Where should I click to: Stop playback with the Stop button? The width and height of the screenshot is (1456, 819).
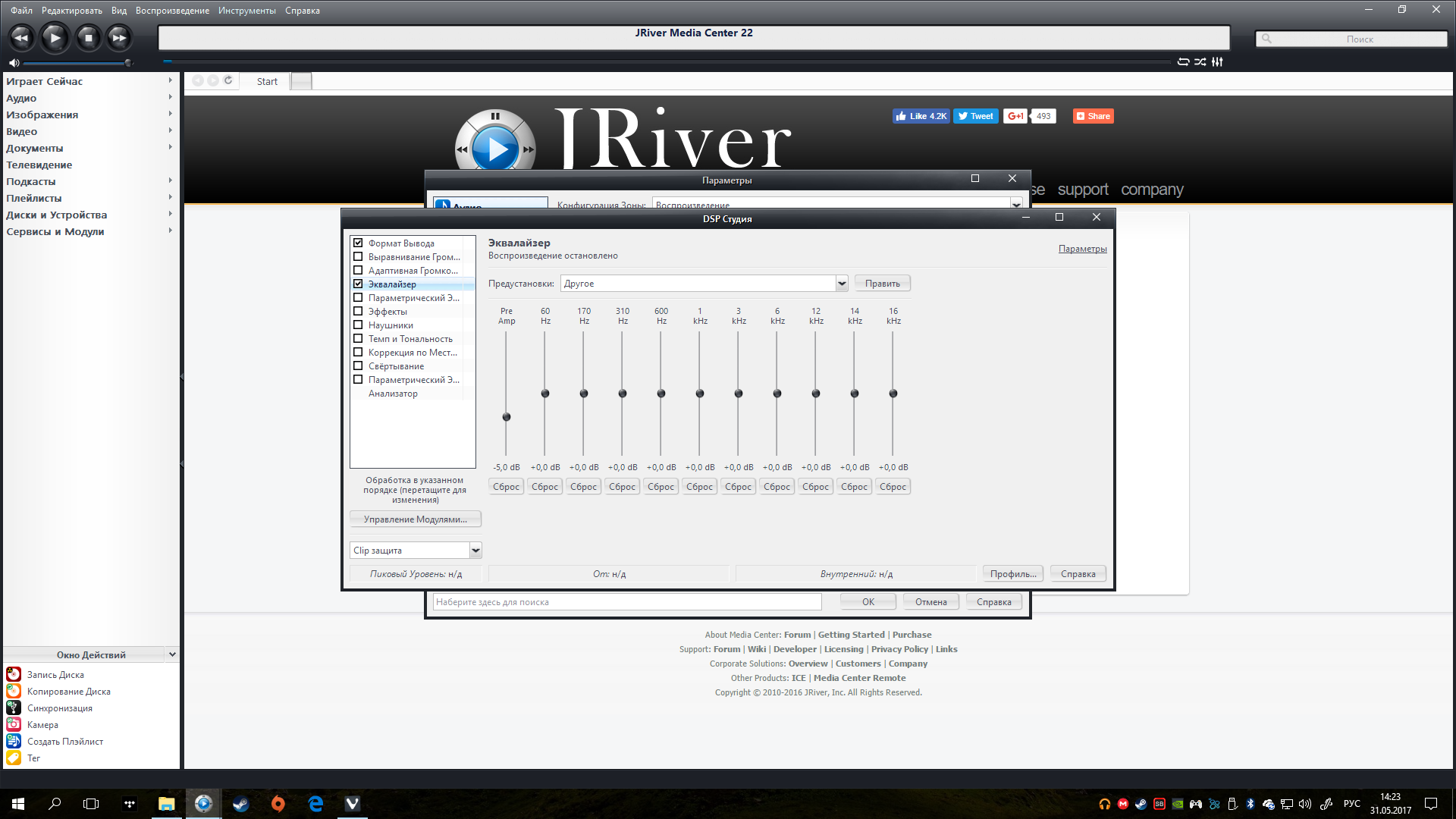(x=88, y=37)
